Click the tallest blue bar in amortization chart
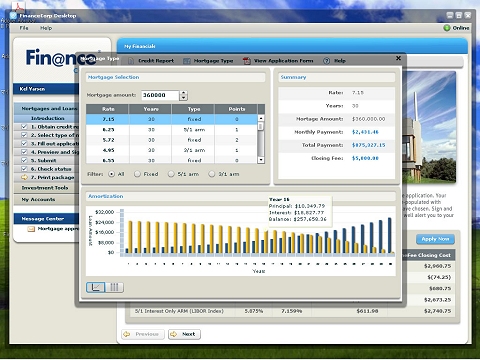The image size is (480, 360). pos(389,235)
